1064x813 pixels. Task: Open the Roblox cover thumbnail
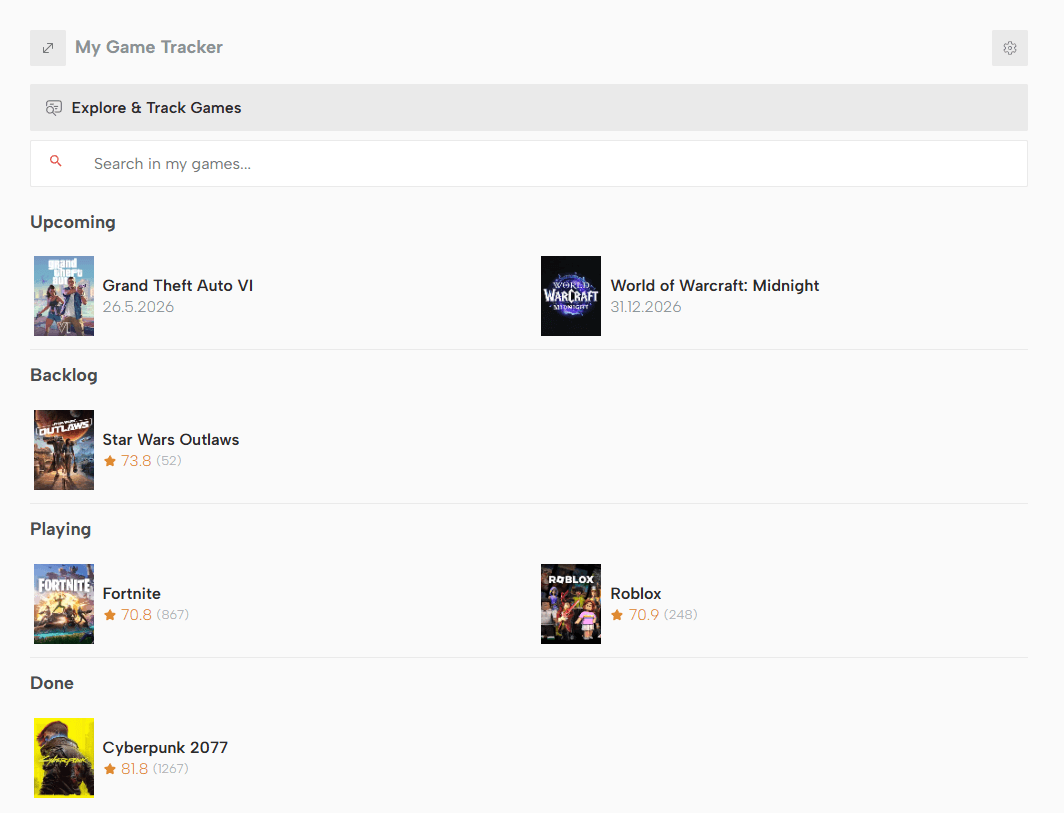point(571,604)
